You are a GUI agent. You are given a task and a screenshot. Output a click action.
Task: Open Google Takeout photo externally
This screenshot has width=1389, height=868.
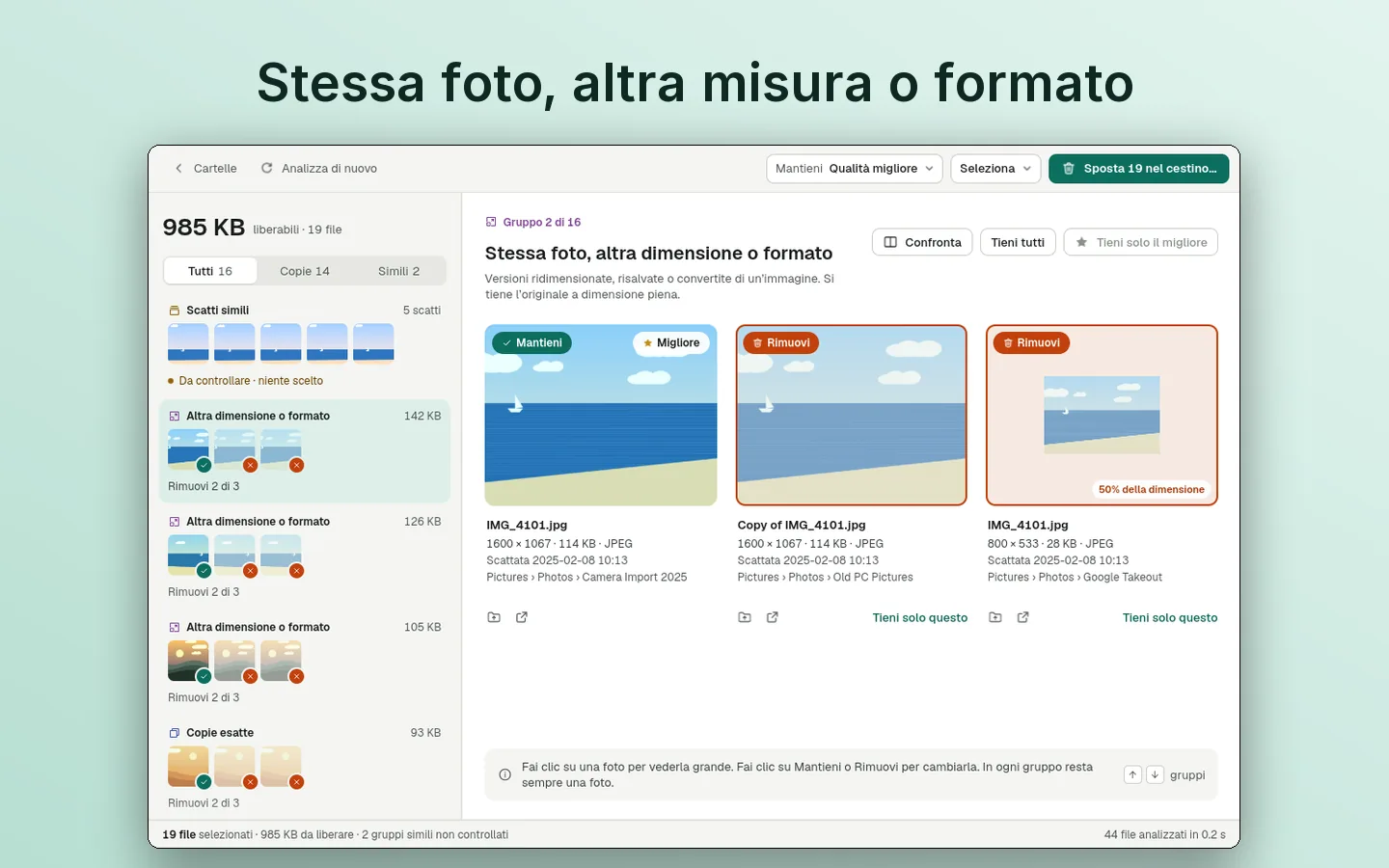click(x=1023, y=617)
